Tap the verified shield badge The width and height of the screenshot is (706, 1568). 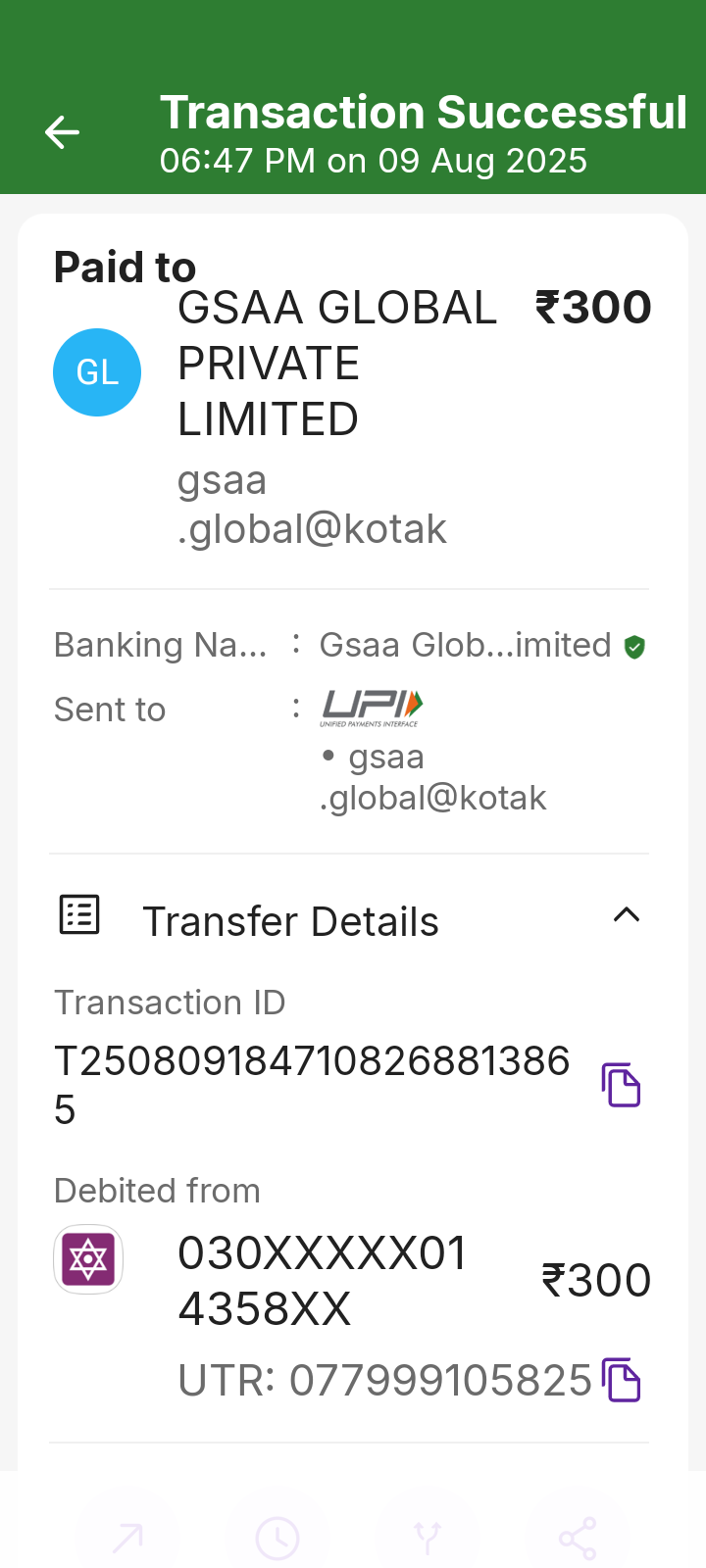coord(634,647)
